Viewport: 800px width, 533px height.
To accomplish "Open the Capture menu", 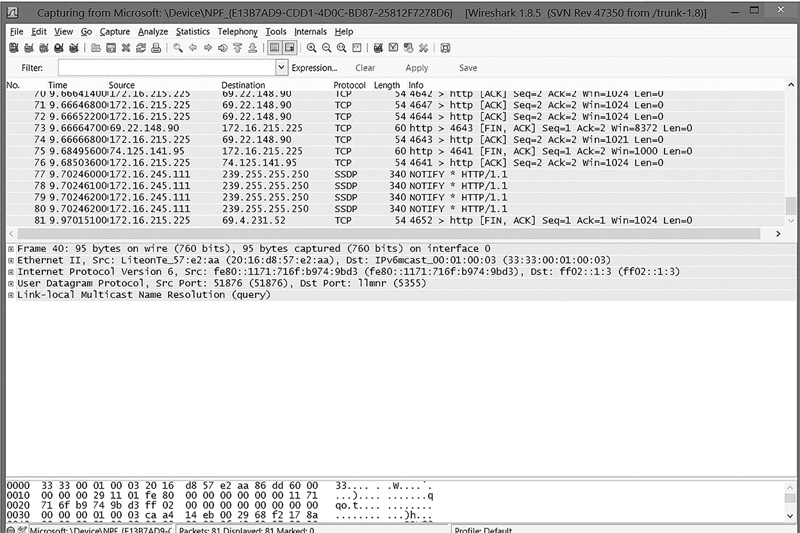I will (115, 32).
